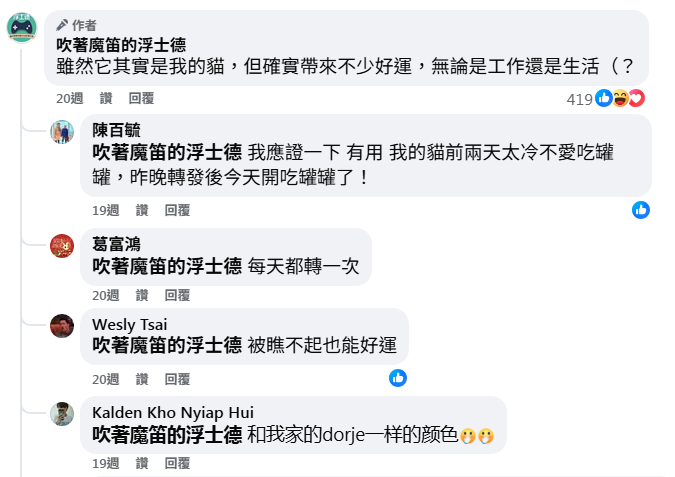Open Wesly Tsai's name link
The height and width of the screenshot is (477, 675).
(x=130, y=325)
